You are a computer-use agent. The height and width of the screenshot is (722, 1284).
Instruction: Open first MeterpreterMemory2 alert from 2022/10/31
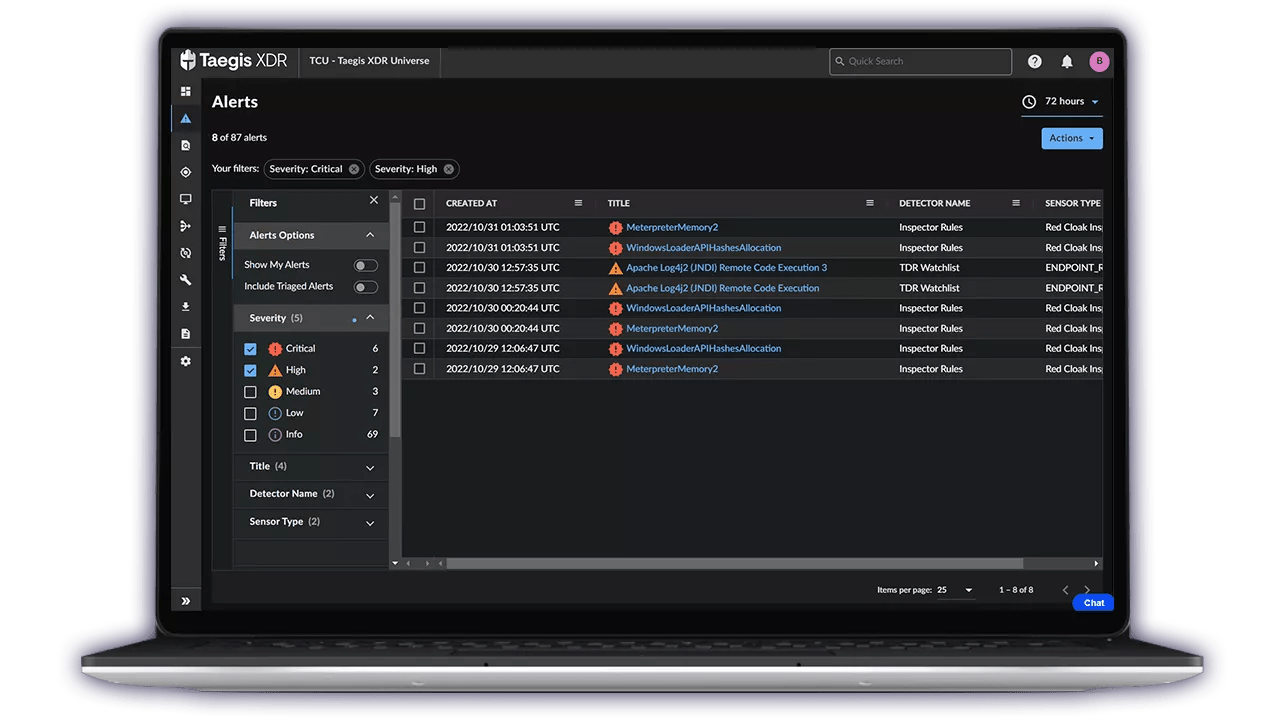click(x=672, y=227)
